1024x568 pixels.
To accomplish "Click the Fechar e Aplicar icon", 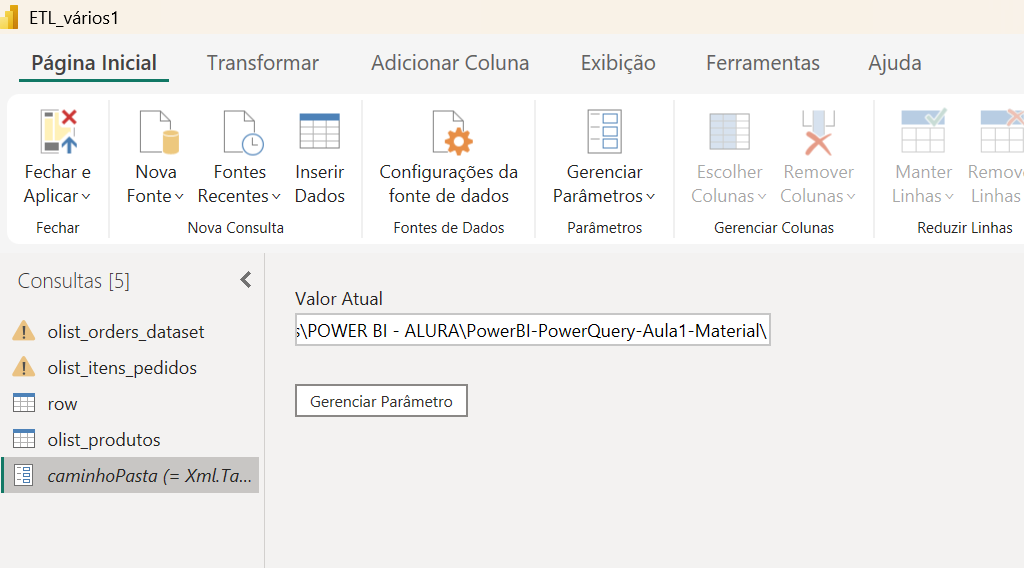I will click(58, 131).
